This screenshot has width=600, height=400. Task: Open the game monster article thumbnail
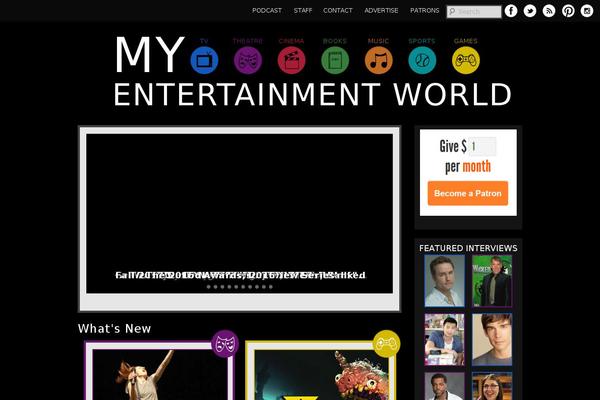coord(322,374)
